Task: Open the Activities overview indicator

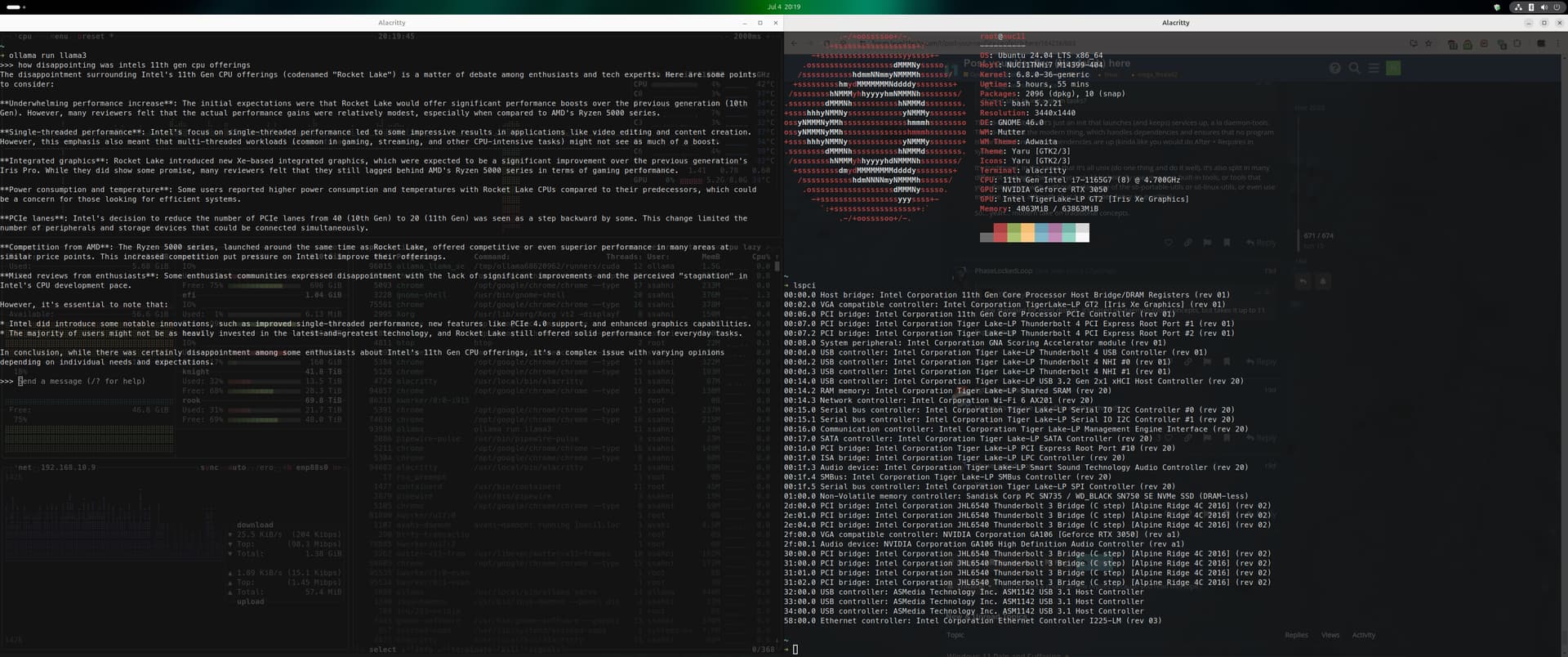Action: pyautogui.click(x=16, y=7)
